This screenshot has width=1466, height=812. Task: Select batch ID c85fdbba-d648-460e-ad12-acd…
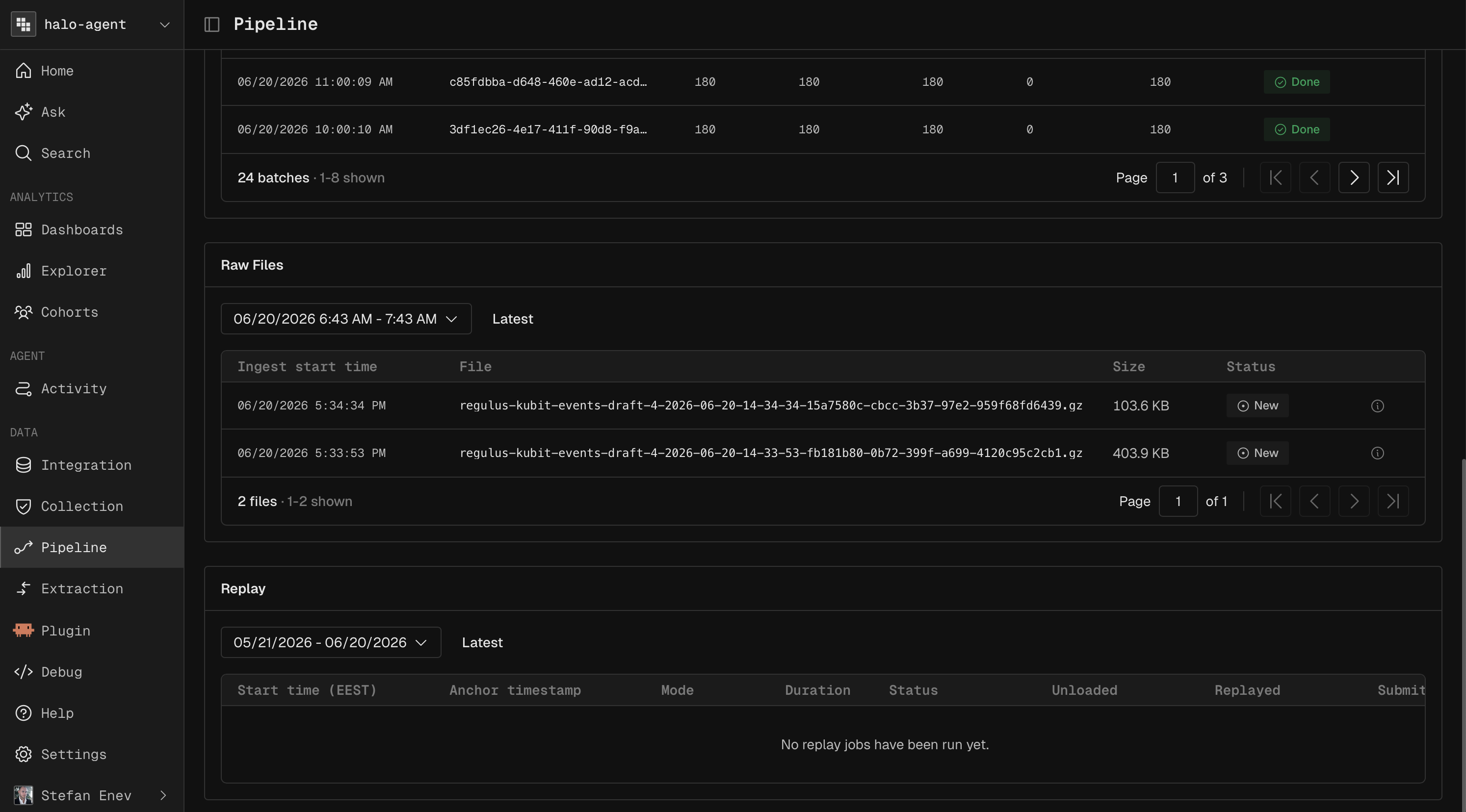point(548,82)
